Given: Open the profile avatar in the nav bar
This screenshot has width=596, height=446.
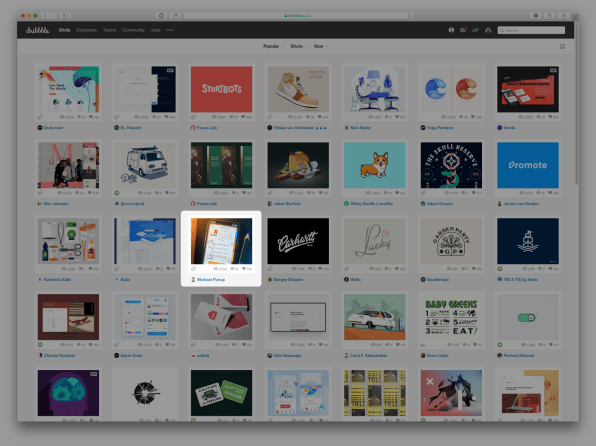Looking at the screenshot, I should 451,30.
